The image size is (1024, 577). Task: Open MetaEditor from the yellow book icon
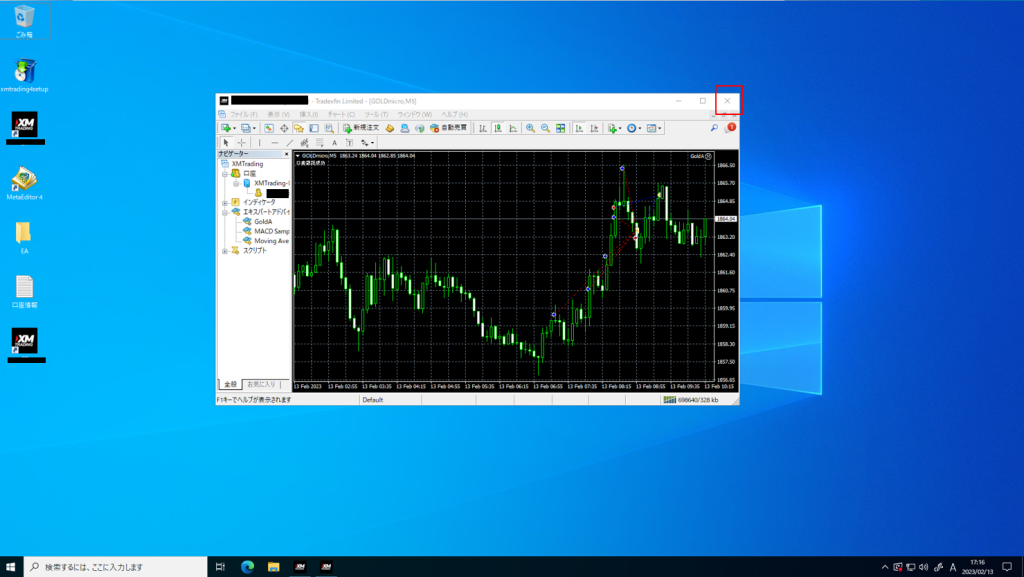(x=390, y=129)
